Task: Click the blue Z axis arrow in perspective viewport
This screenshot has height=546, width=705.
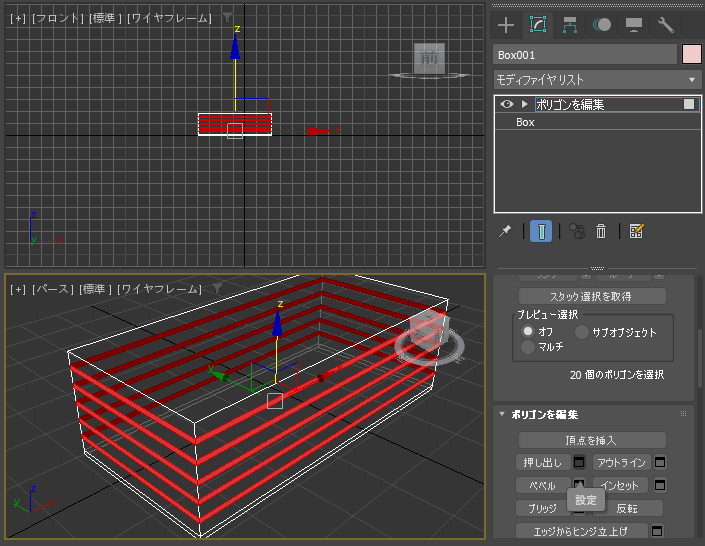Action: pyautogui.click(x=277, y=323)
